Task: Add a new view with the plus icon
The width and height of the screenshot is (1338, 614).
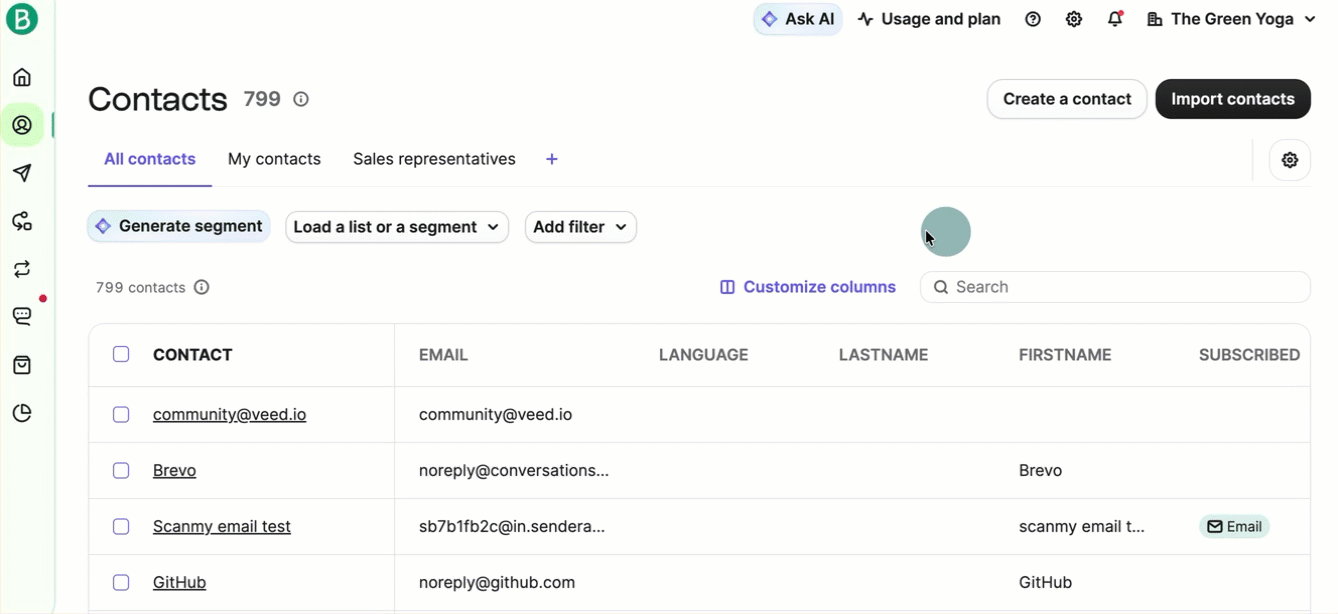Action: [552, 159]
